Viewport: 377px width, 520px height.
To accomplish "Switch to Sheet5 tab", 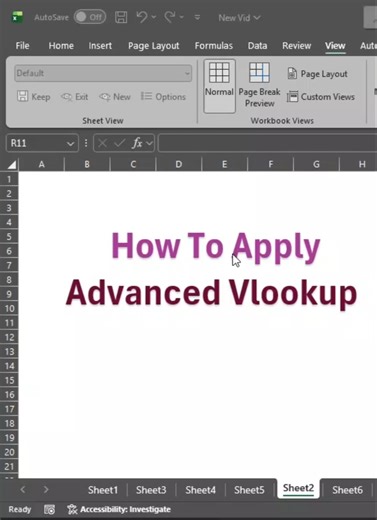I will (249, 490).
